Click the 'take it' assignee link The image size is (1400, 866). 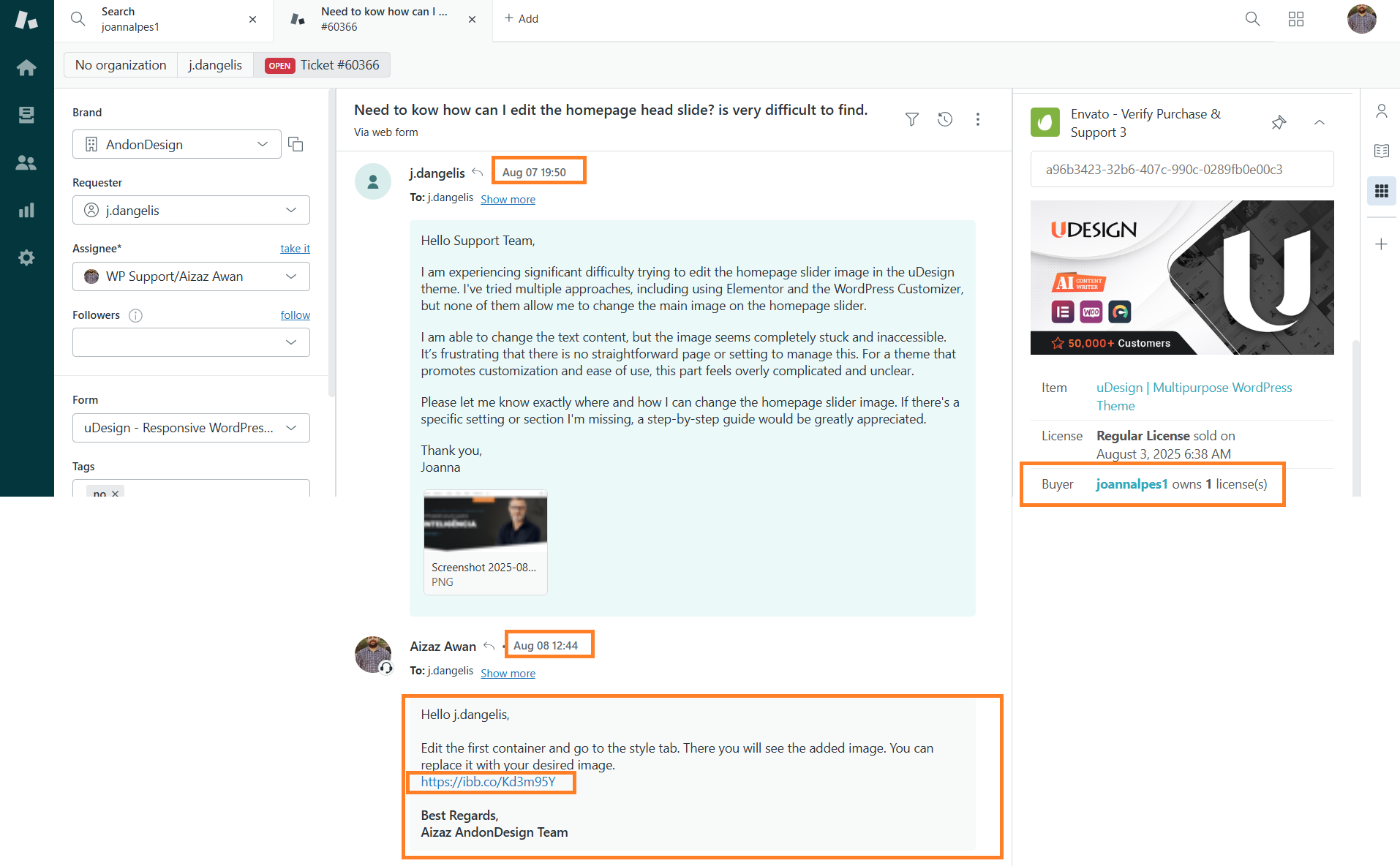pos(295,249)
